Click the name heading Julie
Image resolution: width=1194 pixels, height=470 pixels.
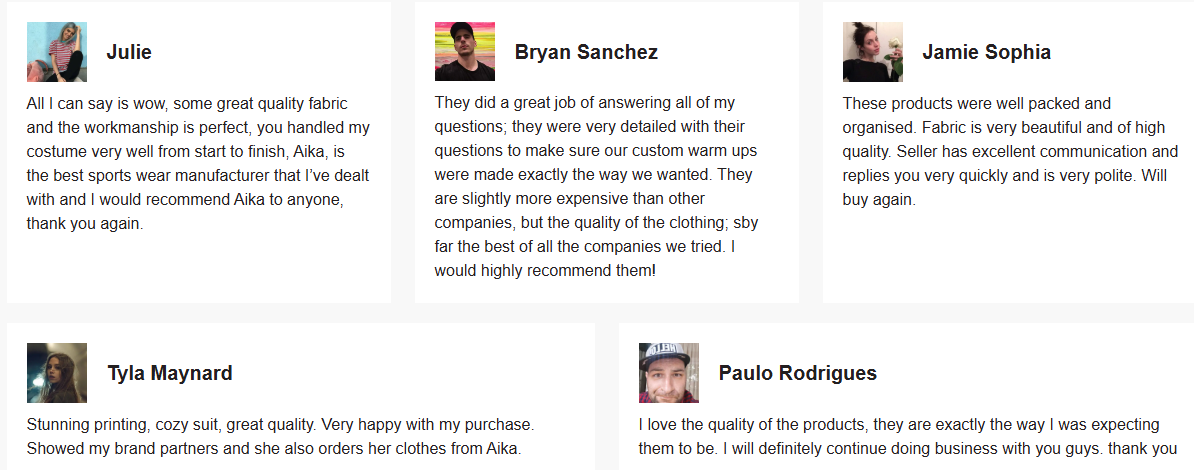[129, 52]
